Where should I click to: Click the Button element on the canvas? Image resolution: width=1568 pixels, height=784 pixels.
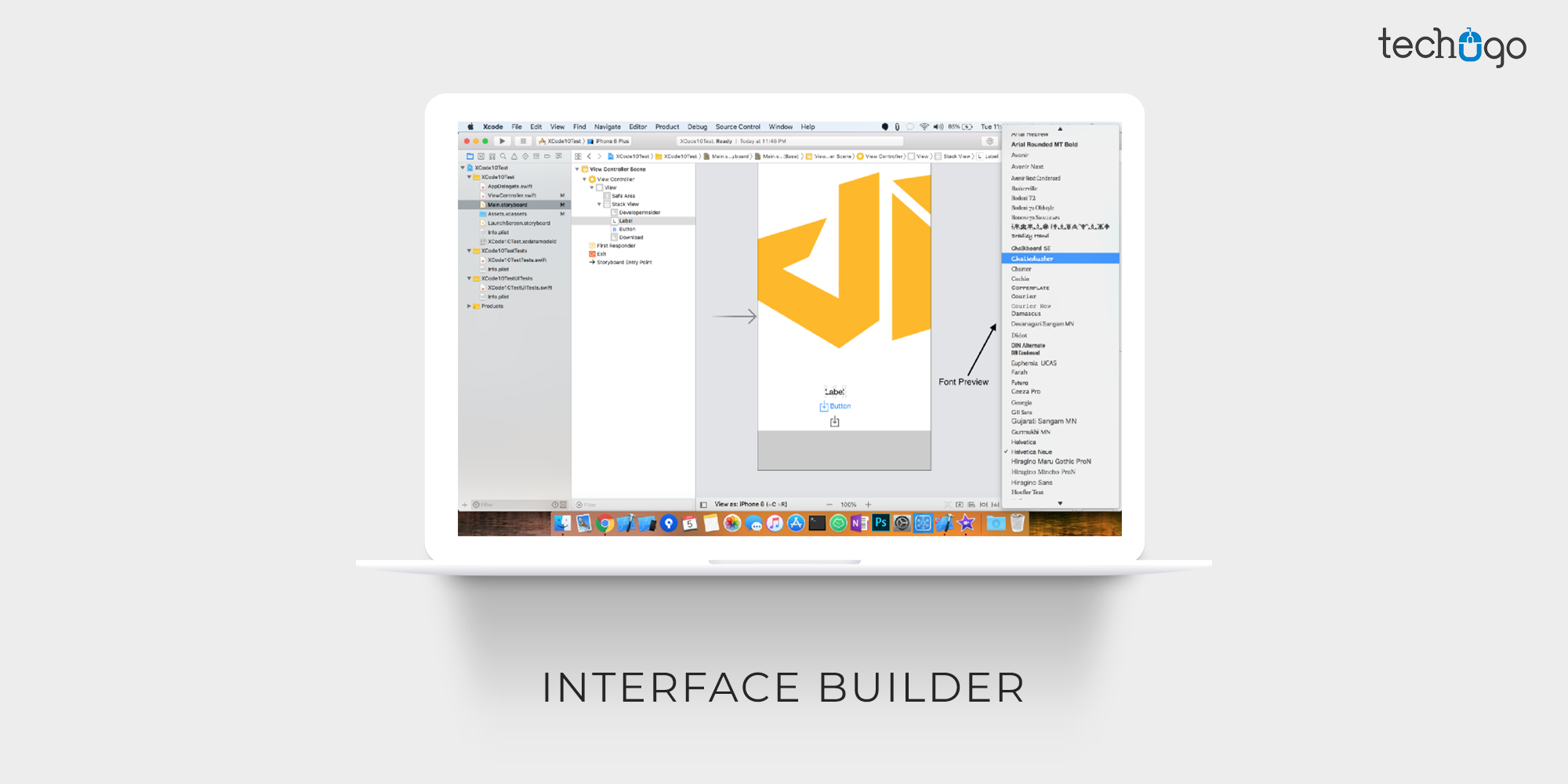pos(840,406)
